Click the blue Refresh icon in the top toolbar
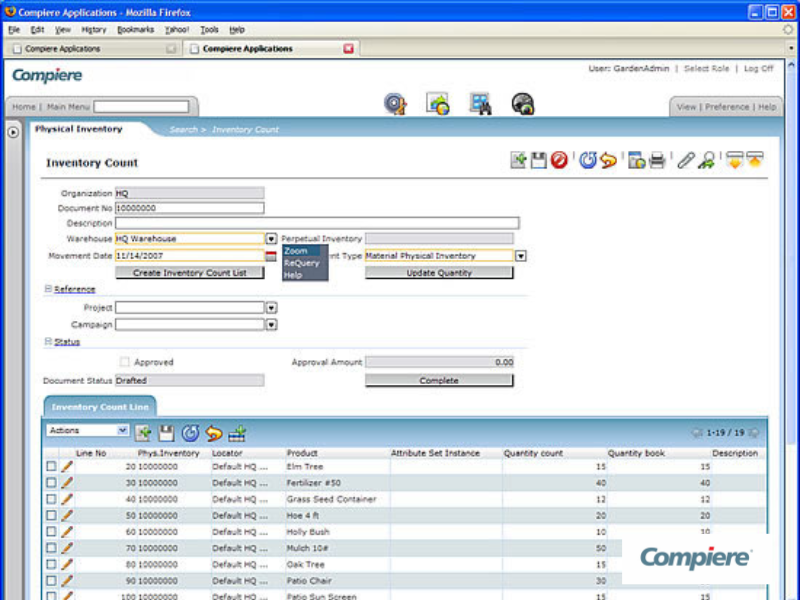The image size is (800, 600). point(588,161)
